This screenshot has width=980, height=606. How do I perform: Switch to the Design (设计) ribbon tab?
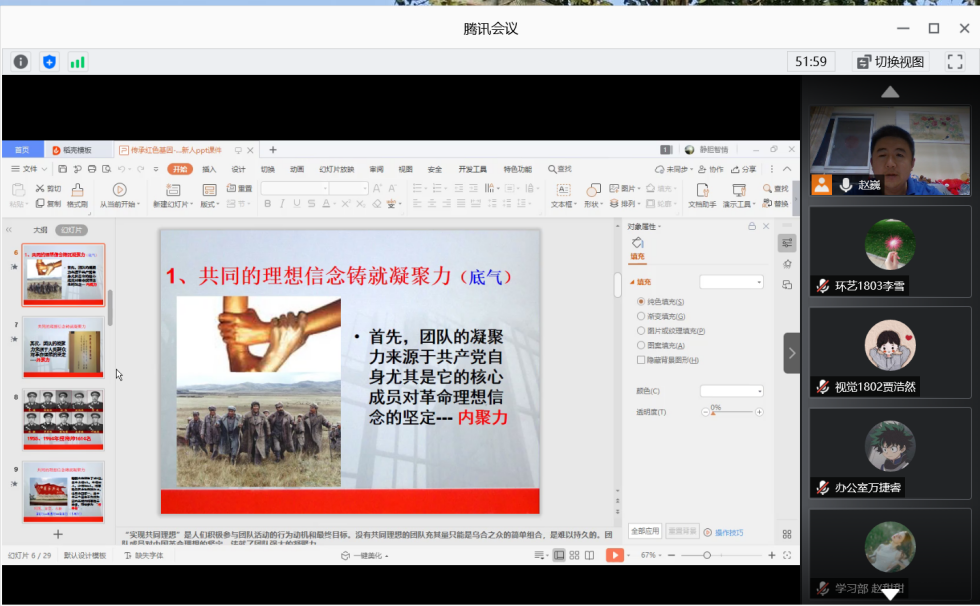coord(238,169)
